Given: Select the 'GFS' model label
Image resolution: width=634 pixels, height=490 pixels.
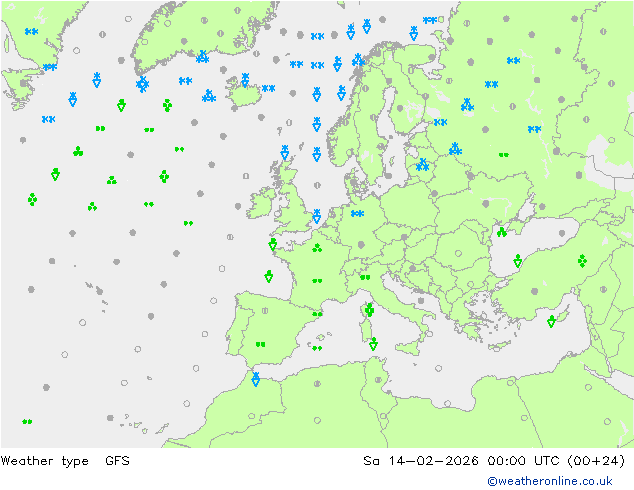Looking at the screenshot, I should 117,460.
